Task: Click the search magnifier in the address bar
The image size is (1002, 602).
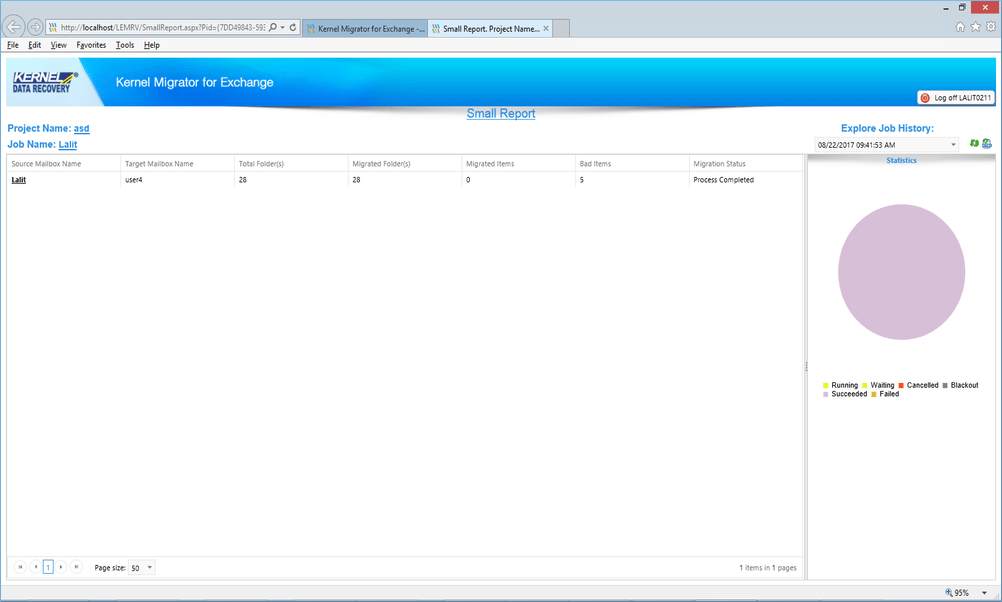Action: (273, 27)
